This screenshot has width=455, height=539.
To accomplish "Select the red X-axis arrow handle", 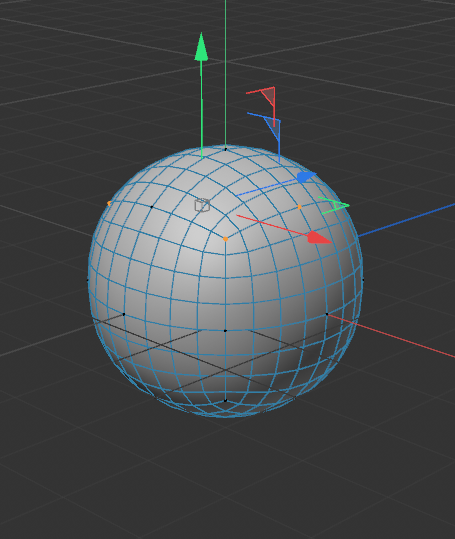I will [x=319, y=238].
